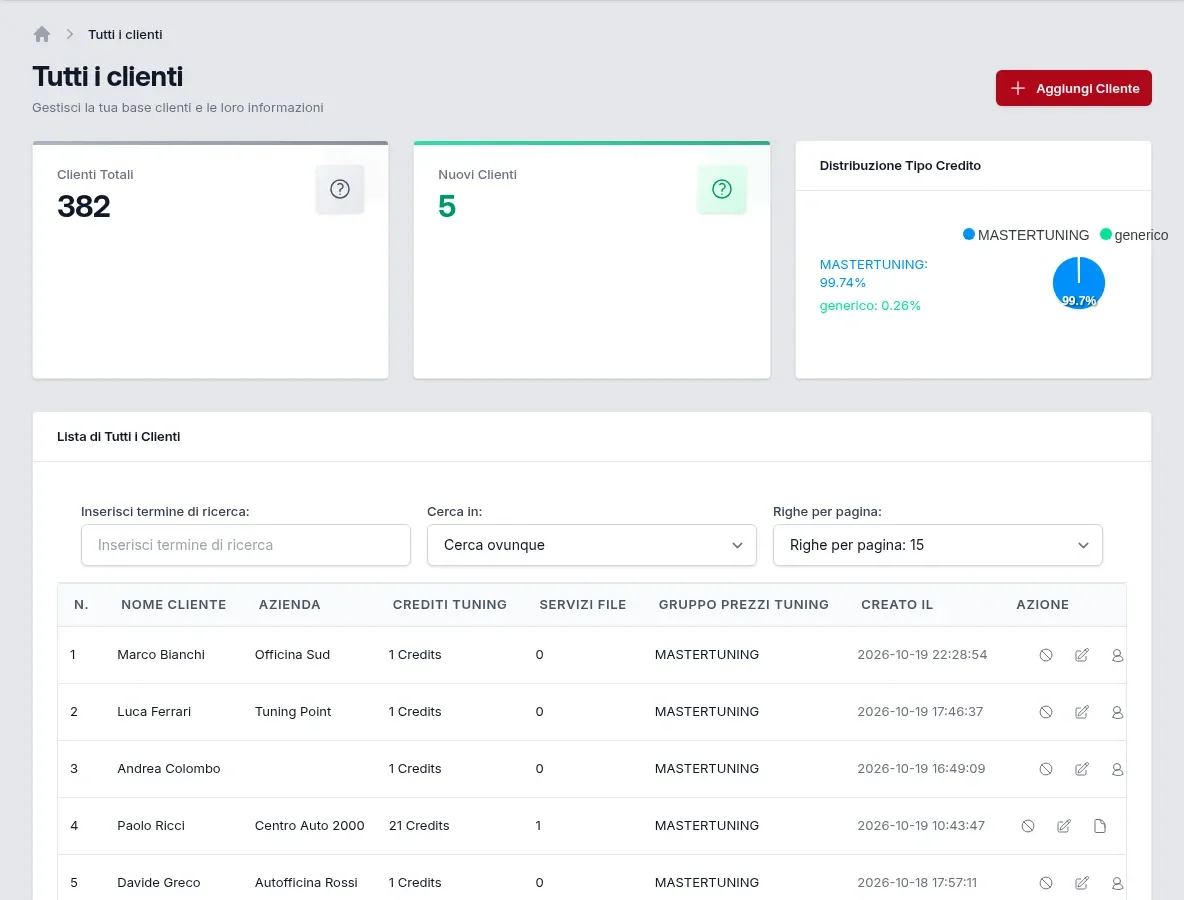This screenshot has height=900, width=1184.
Task: Click the AZIENDA column header
Action: (290, 605)
